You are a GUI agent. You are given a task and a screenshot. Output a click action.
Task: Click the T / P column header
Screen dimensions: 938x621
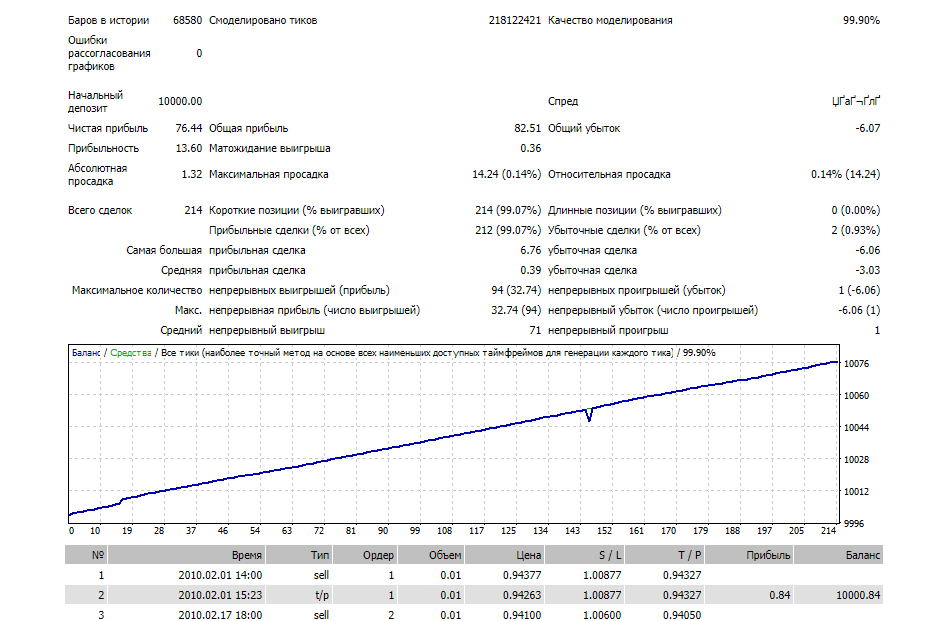664,555
